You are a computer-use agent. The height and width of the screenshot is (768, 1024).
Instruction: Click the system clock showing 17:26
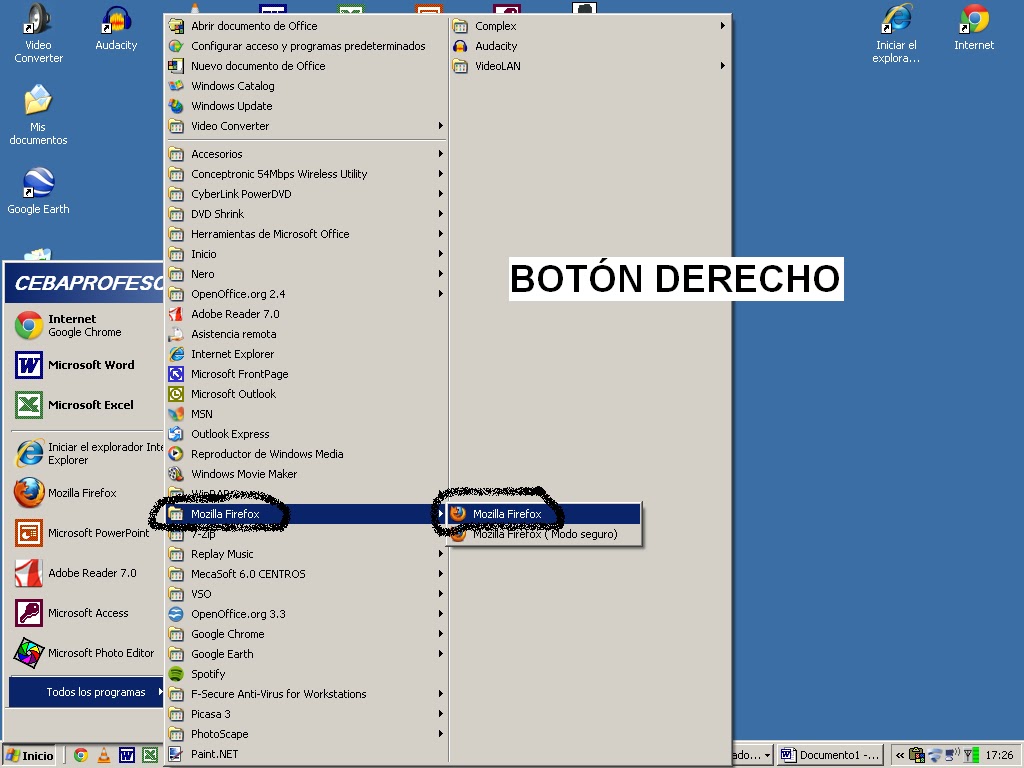pos(999,755)
